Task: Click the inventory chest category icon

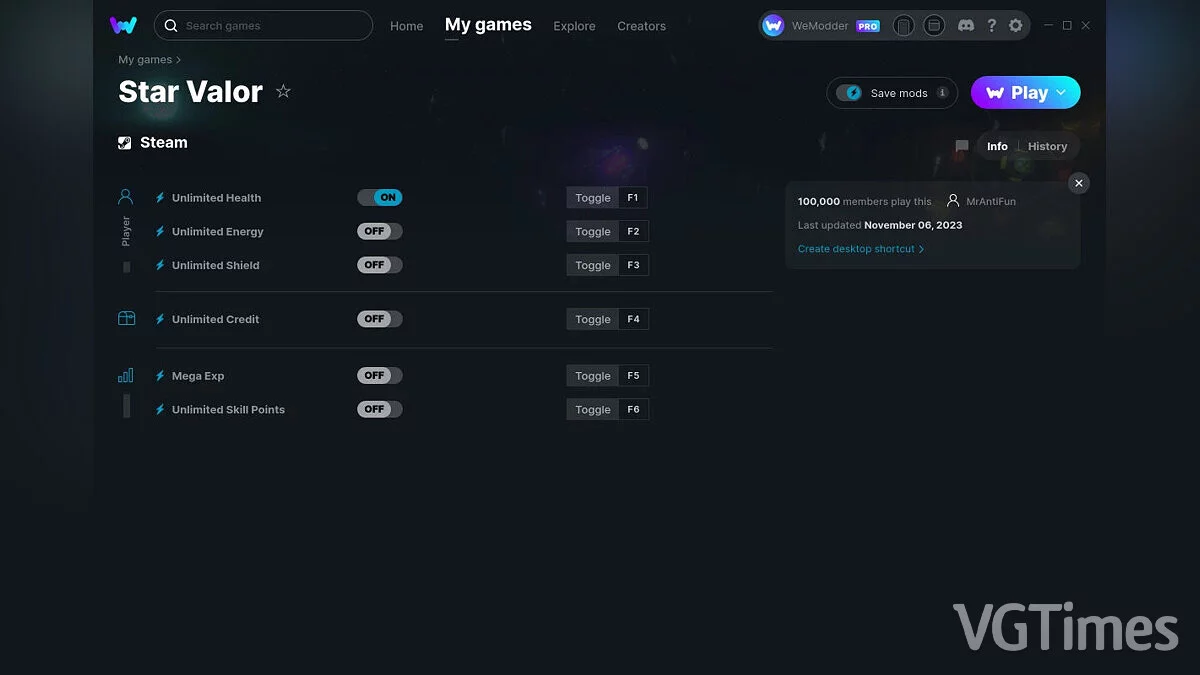Action: click(x=126, y=319)
